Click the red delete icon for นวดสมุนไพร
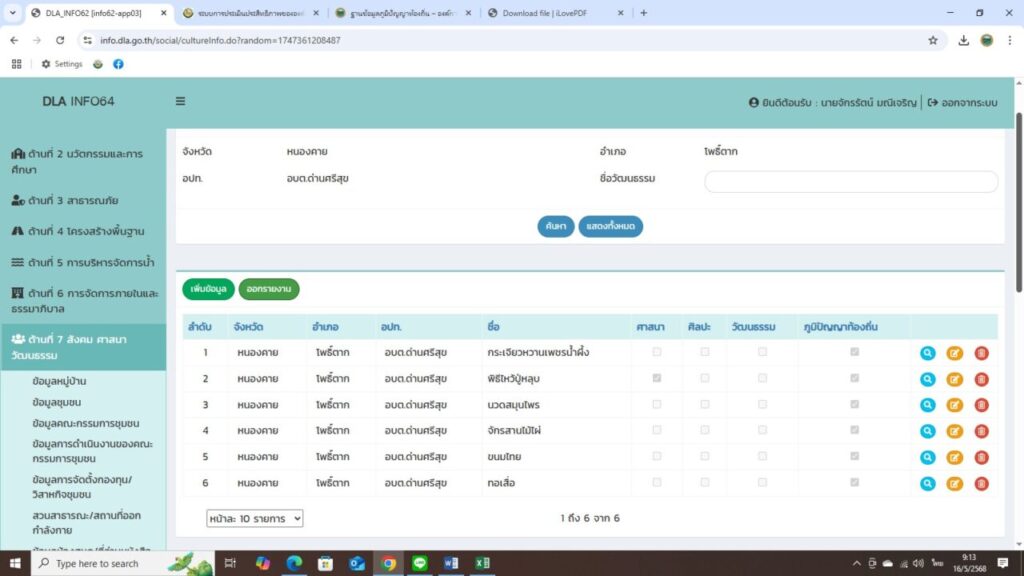The width and height of the screenshot is (1024, 576). pyautogui.click(x=981, y=405)
